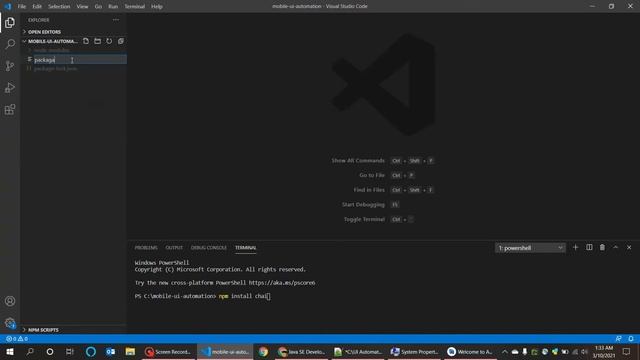640x360 pixels.
Task: Click the New Folder icon in explorer
Action: click(98, 41)
